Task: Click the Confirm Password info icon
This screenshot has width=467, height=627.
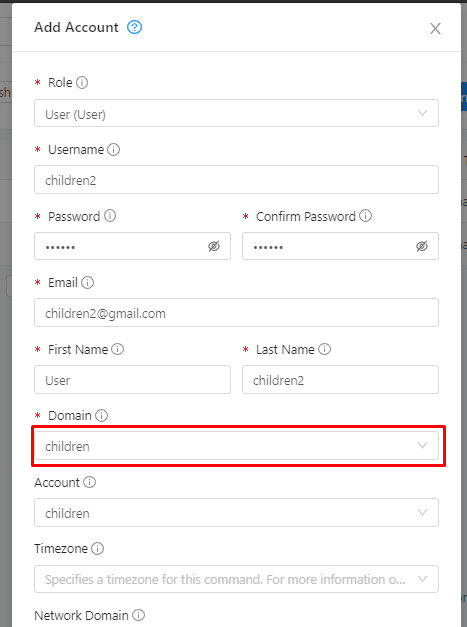Action: pyautogui.click(x=365, y=216)
